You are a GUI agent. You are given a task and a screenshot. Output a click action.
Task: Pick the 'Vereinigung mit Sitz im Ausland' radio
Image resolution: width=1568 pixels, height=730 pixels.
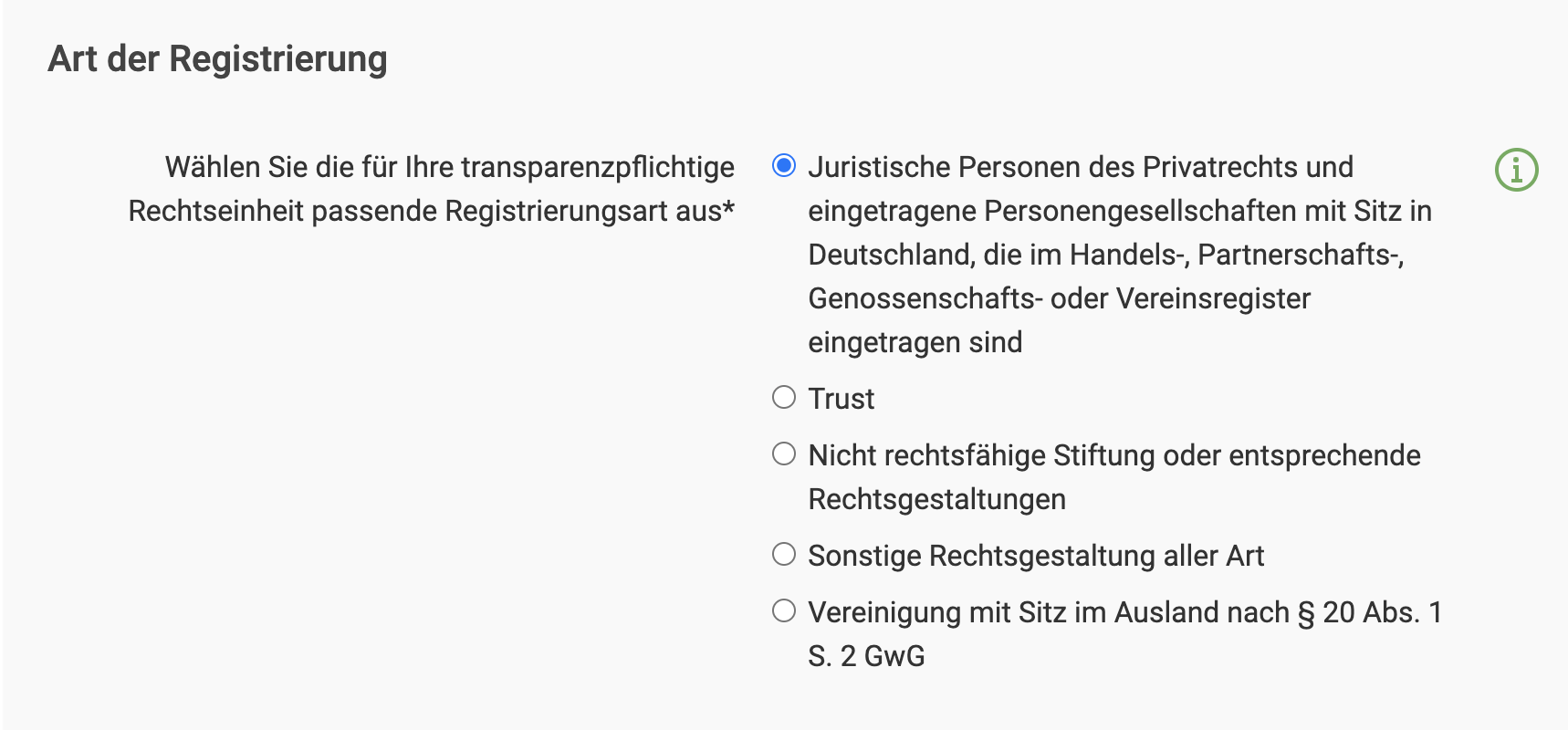click(x=784, y=610)
